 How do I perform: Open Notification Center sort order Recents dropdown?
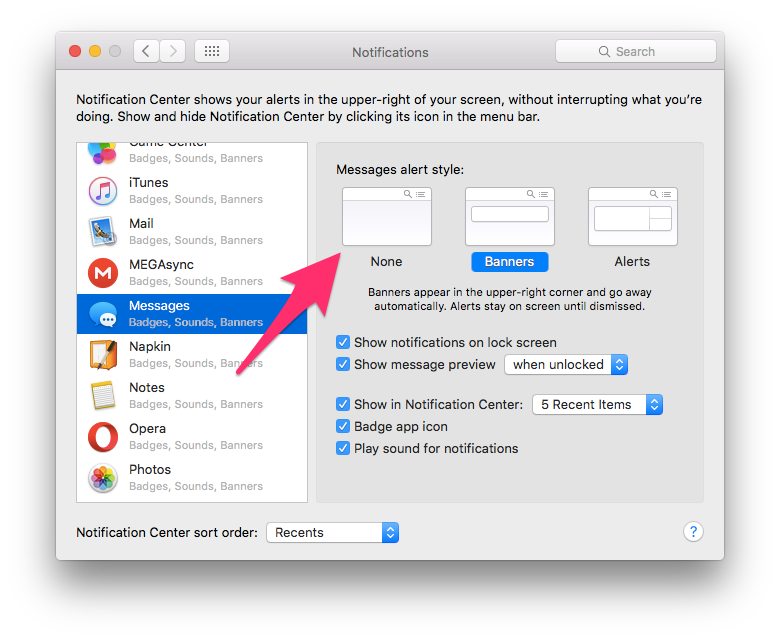pos(332,533)
